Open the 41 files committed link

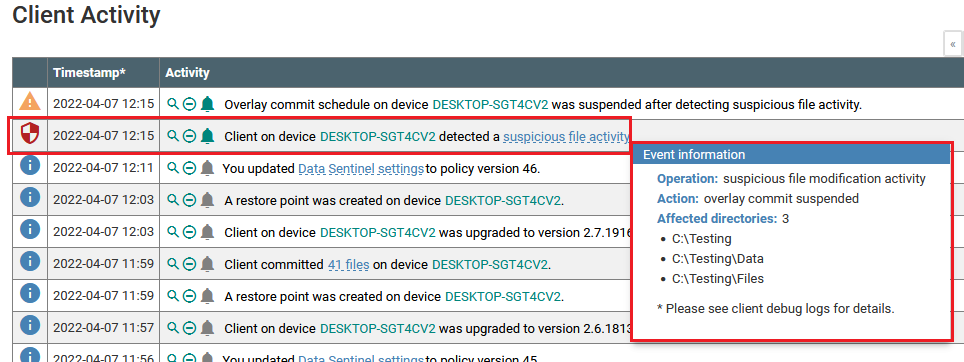[349, 265]
